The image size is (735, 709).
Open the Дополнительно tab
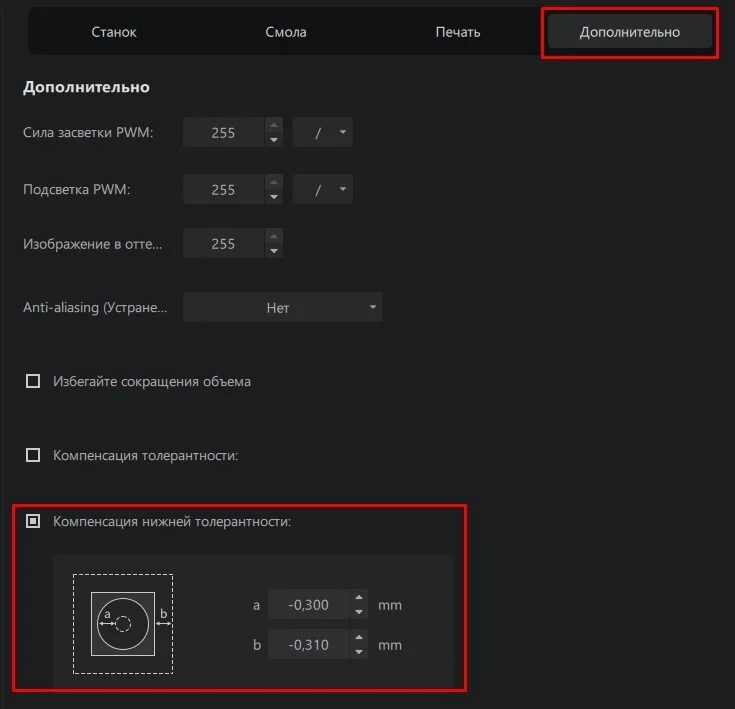[x=630, y=32]
